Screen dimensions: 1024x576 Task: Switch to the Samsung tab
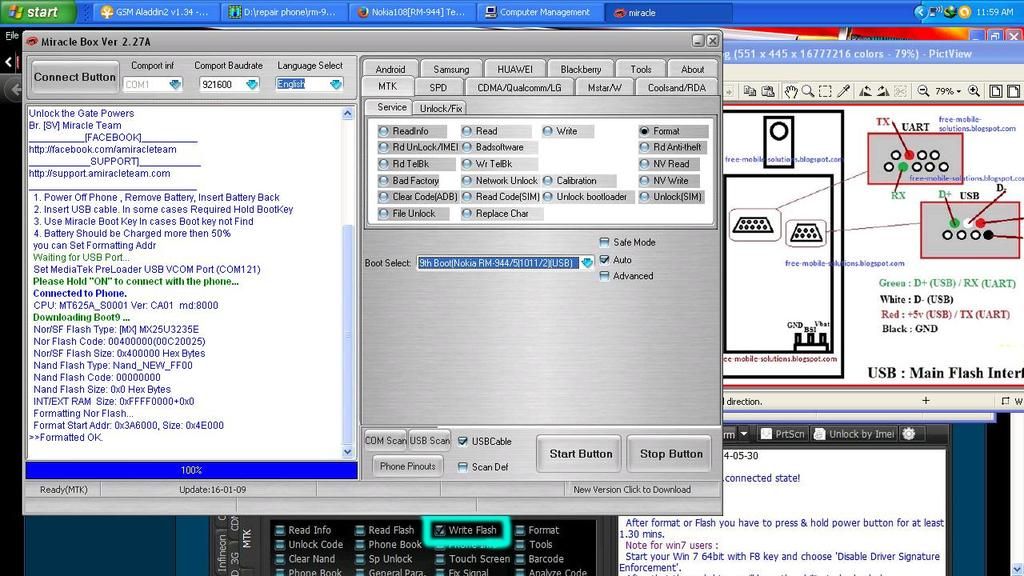pos(451,69)
